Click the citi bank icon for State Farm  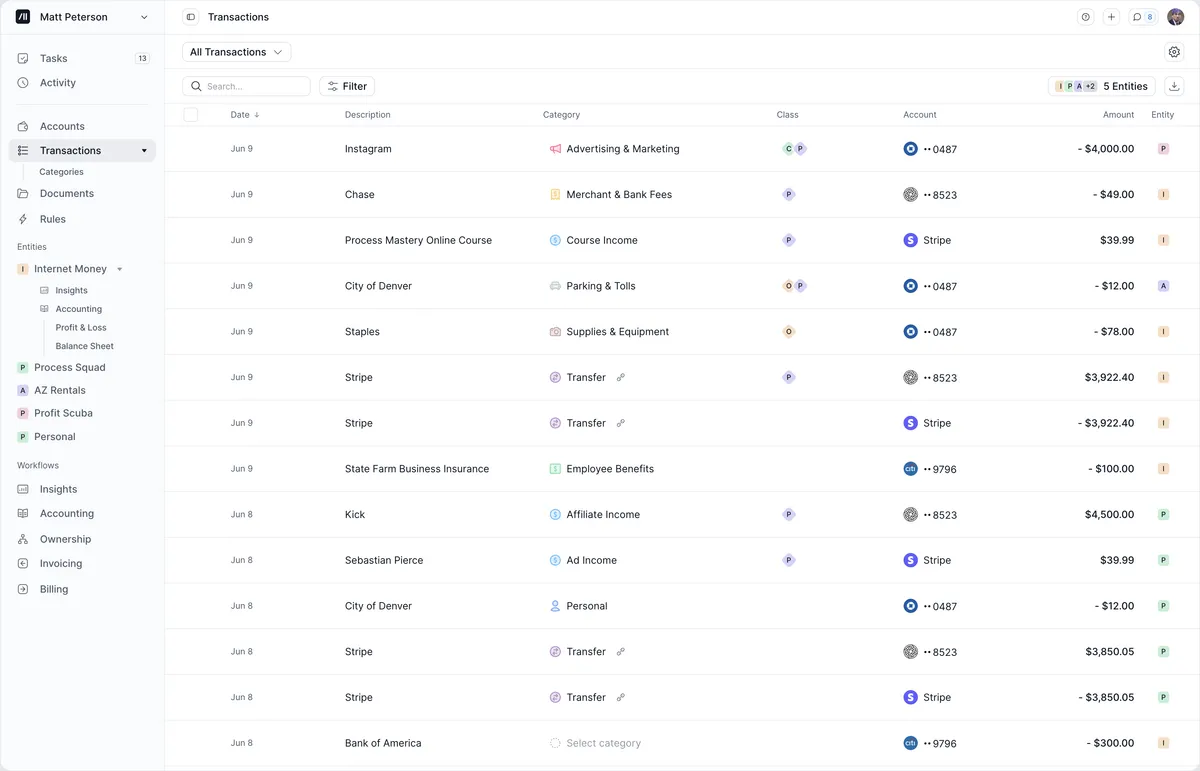click(910, 469)
